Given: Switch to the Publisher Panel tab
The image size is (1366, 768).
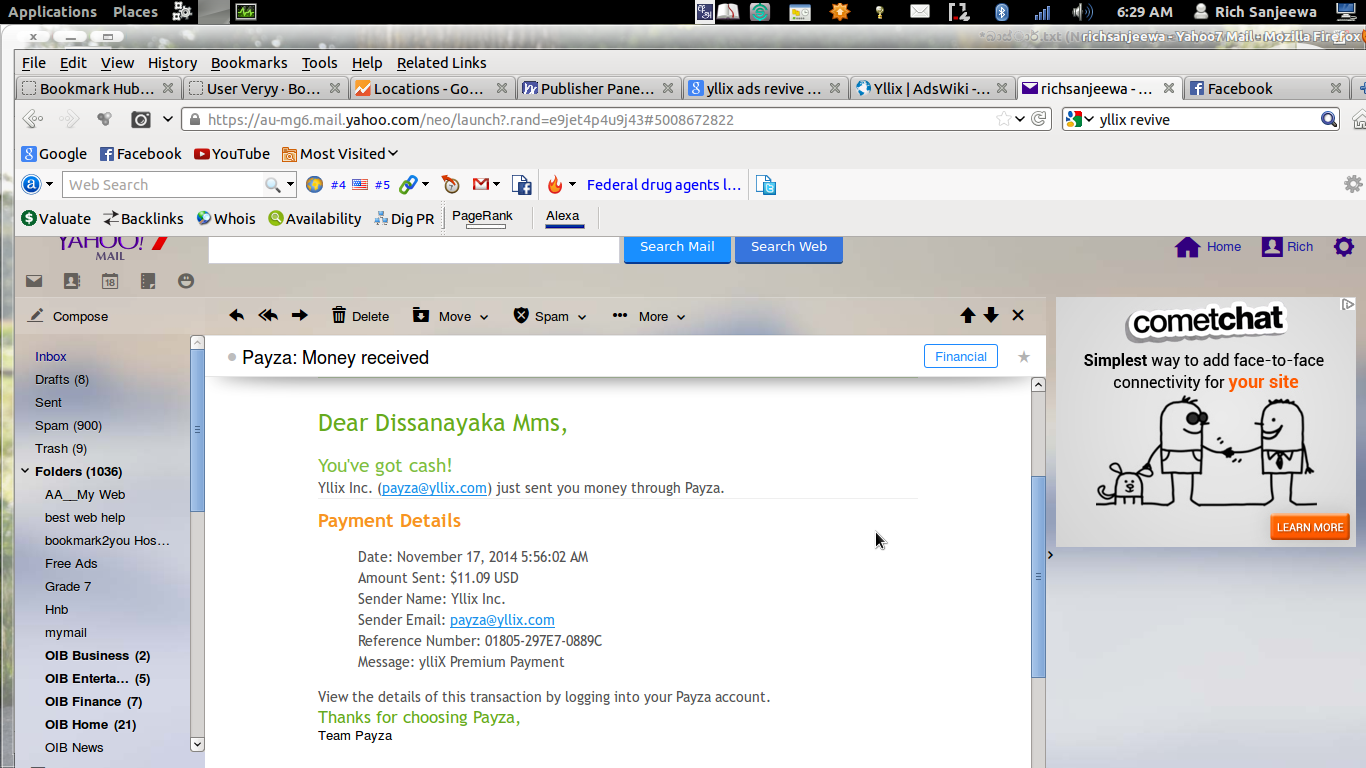Looking at the screenshot, I should coord(598,89).
